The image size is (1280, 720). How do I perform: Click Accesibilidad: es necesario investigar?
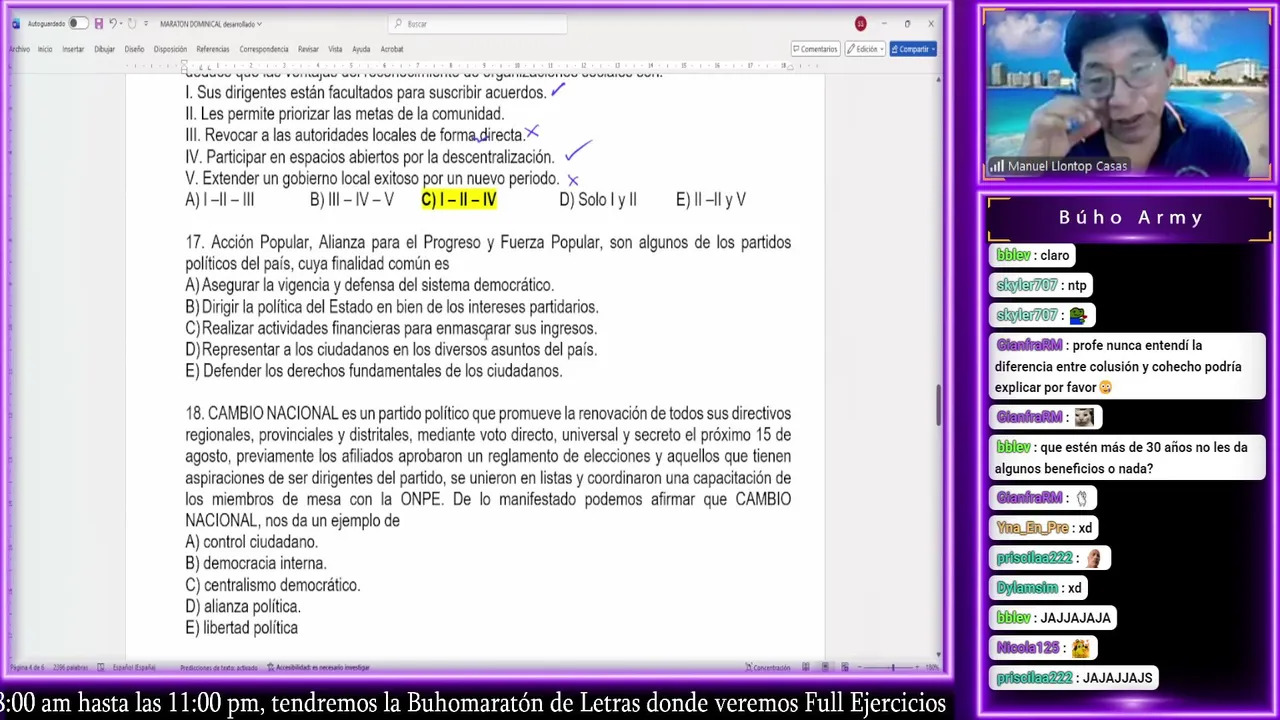tap(320, 667)
